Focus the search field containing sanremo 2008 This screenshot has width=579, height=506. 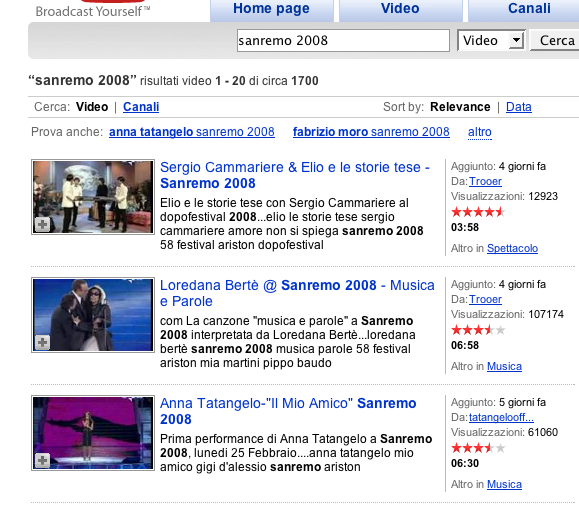[x=343, y=40]
